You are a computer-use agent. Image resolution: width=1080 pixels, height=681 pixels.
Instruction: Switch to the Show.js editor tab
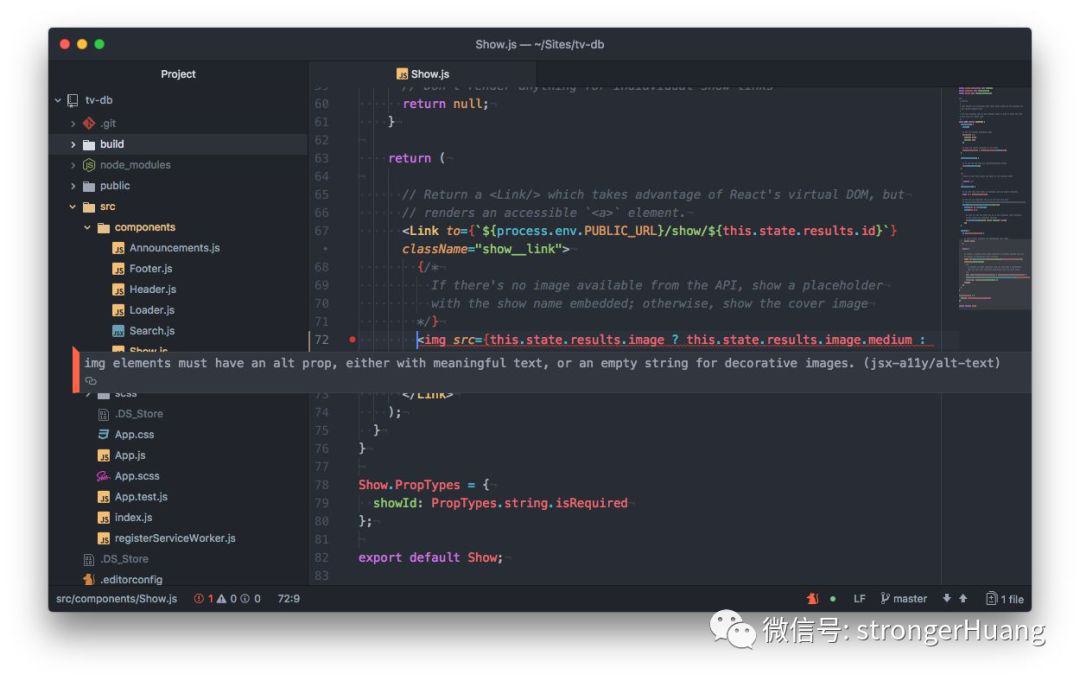pos(422,74)
